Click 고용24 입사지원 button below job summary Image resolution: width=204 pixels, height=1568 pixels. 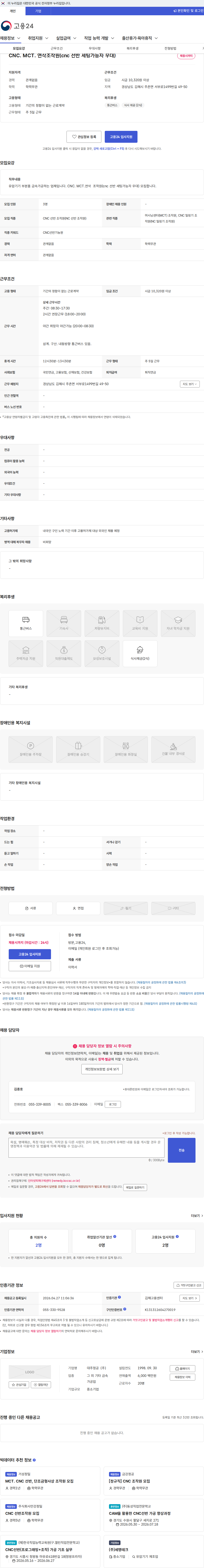click(121, 137)
